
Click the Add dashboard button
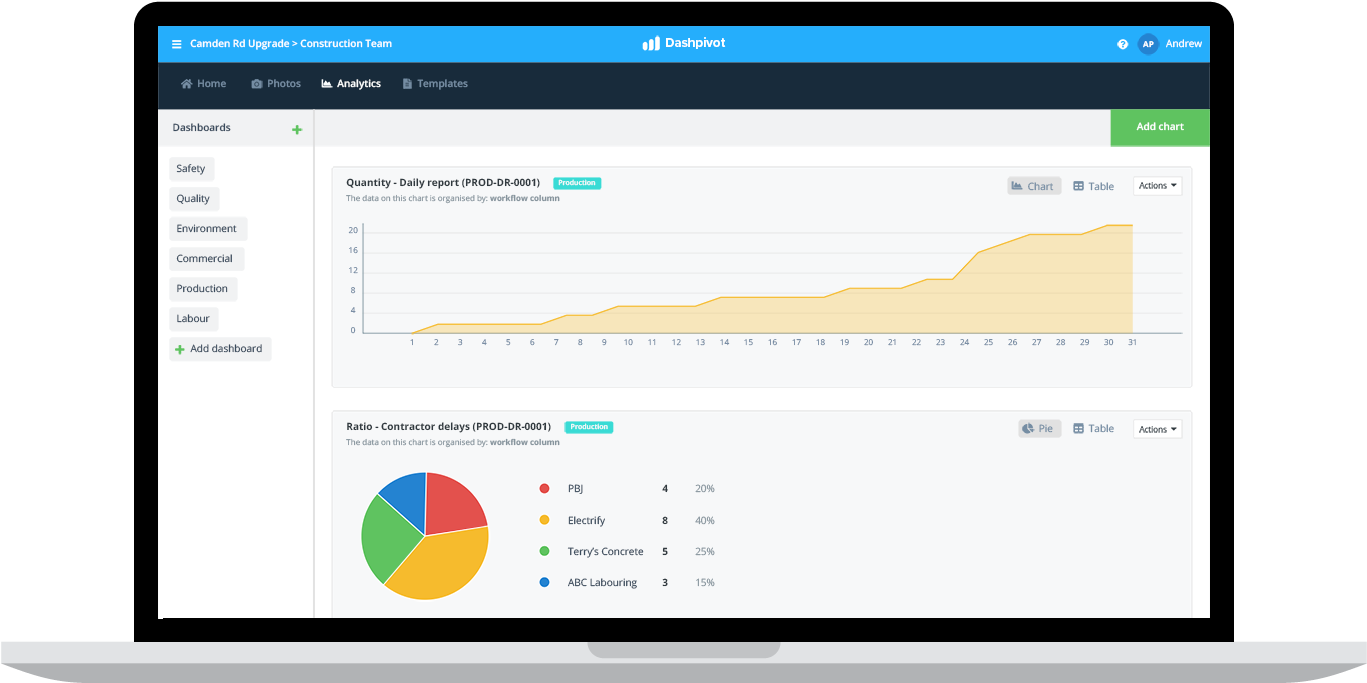tap(219, 349)
